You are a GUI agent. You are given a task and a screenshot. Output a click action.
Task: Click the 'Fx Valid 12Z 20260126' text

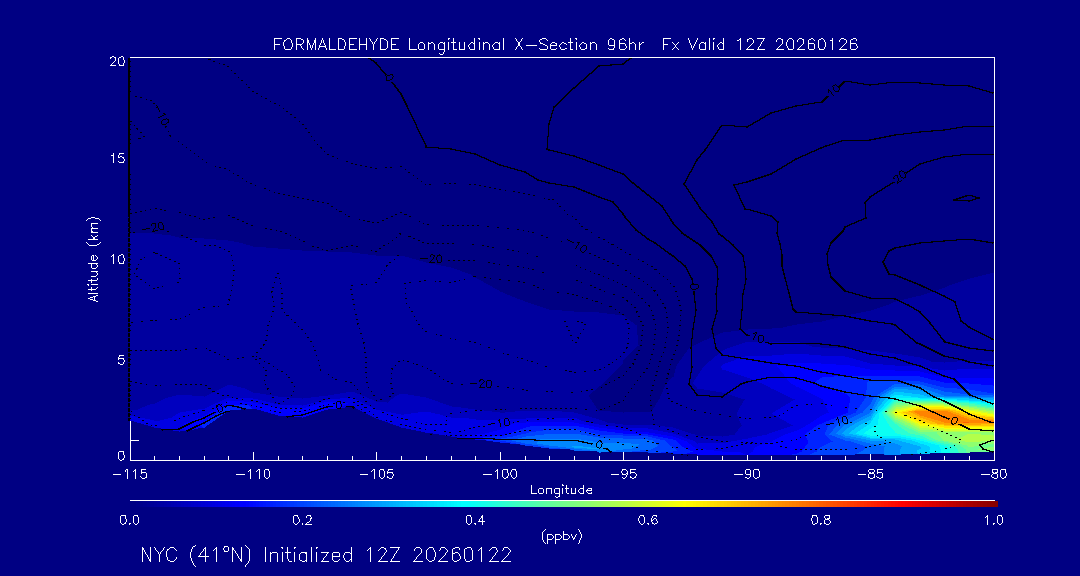(760, 45)
